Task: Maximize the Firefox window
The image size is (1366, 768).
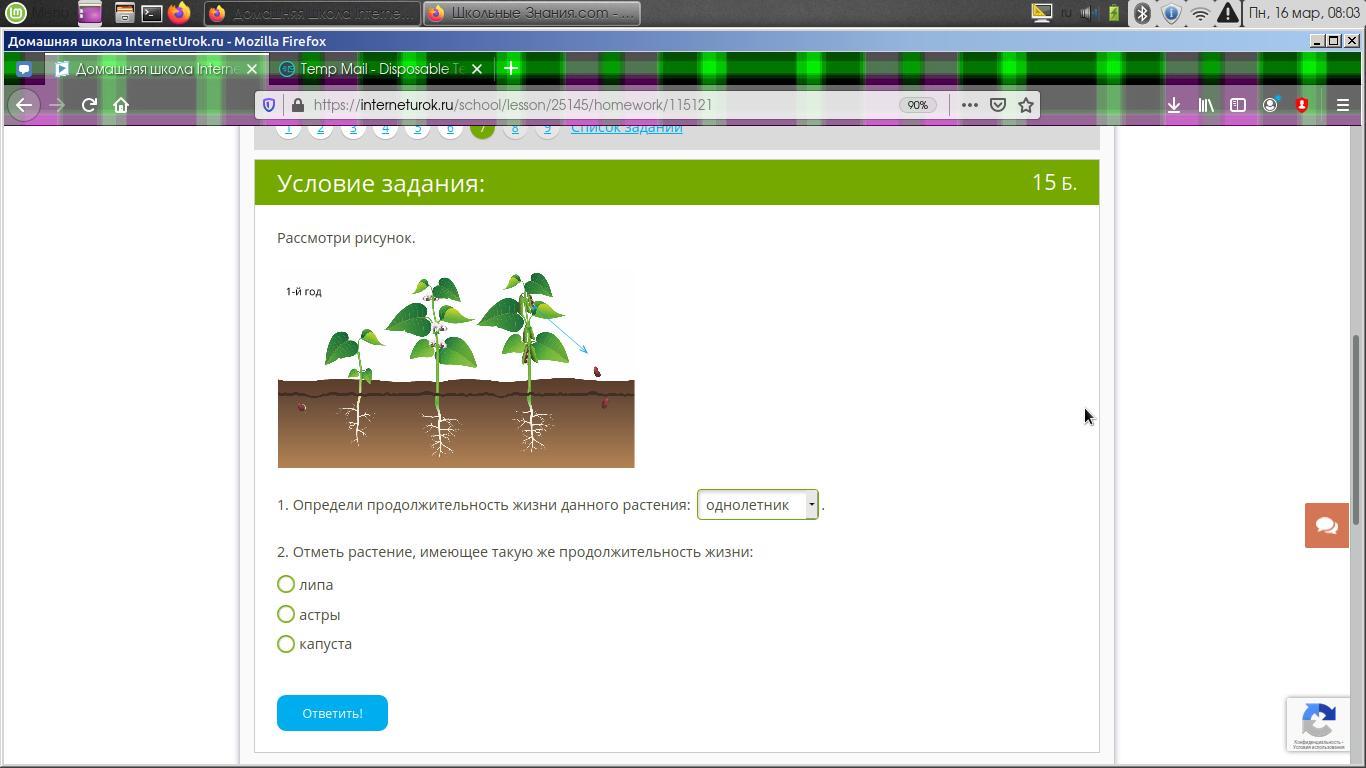Action: click(1334, 41)
